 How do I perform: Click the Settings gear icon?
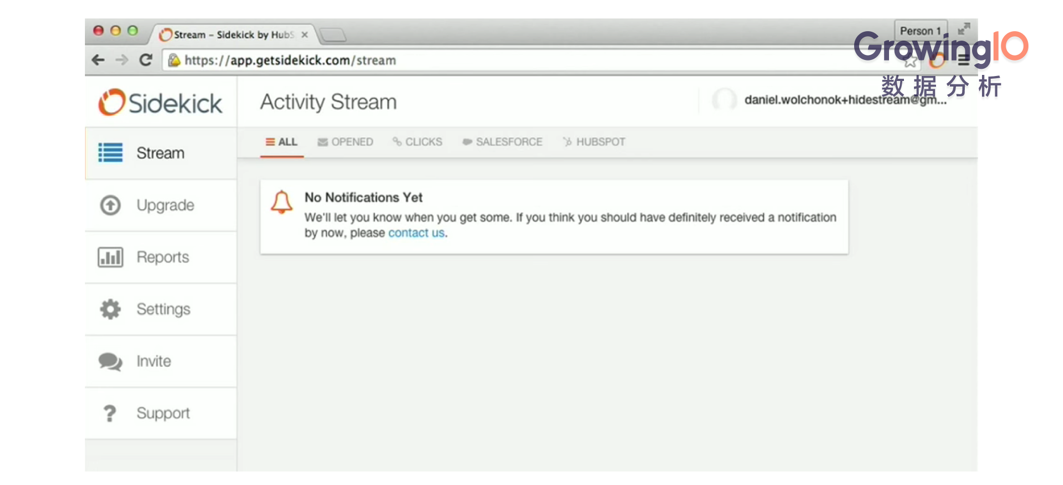[111, 309]
